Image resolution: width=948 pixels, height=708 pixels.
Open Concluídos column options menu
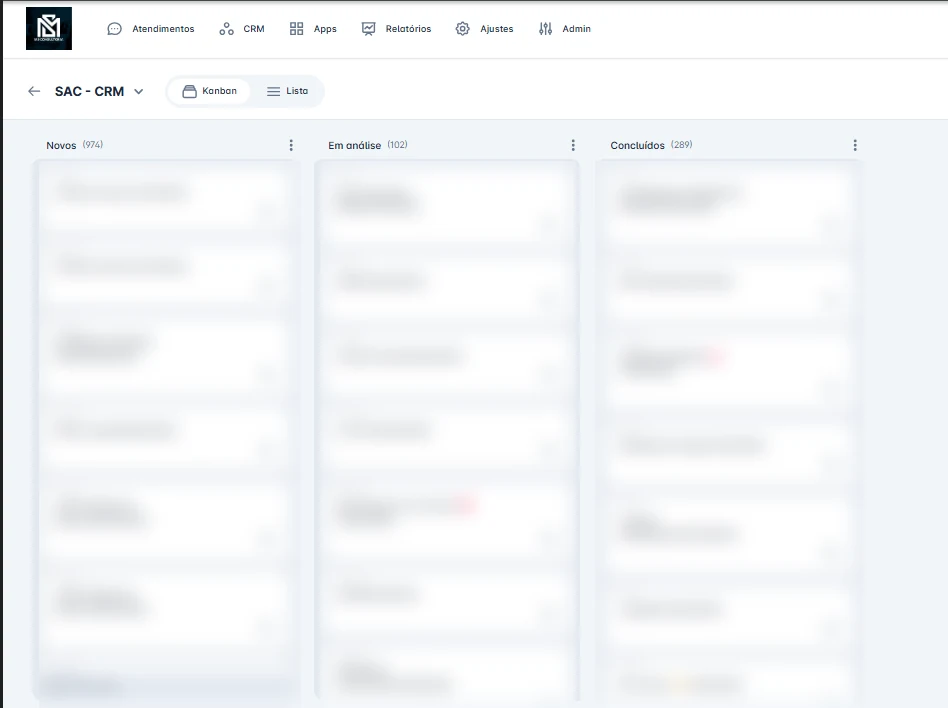click(x=855, y=145)
